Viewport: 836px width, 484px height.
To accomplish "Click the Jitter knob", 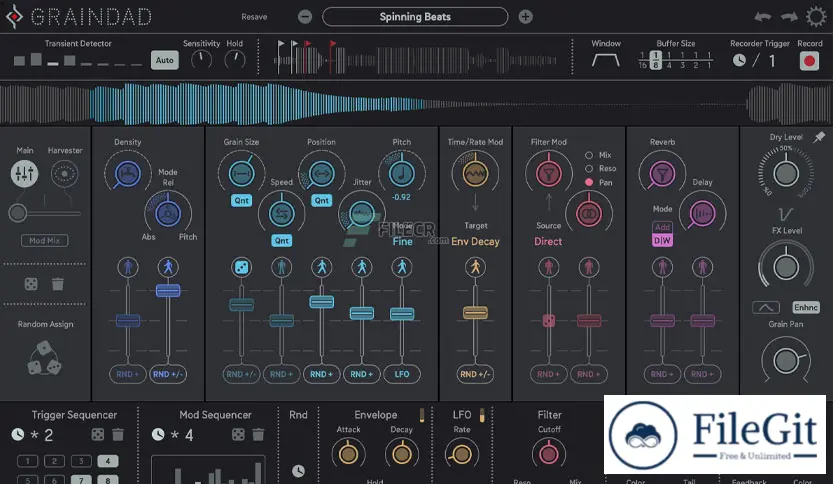I will point(361,214).
